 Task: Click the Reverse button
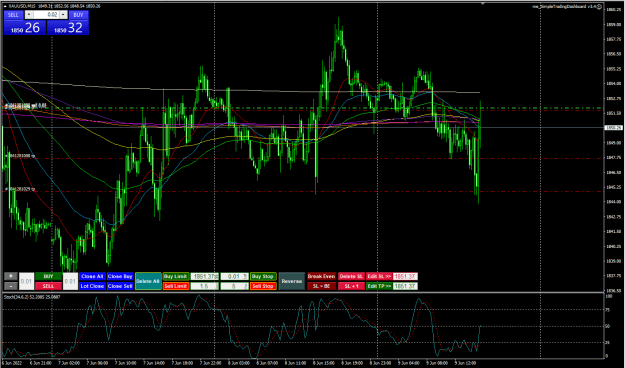click(x=292, y=281)
